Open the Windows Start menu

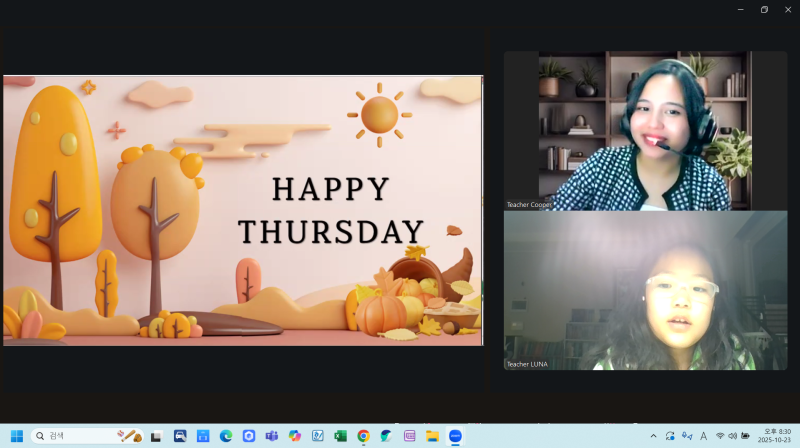tap(16, 436)
